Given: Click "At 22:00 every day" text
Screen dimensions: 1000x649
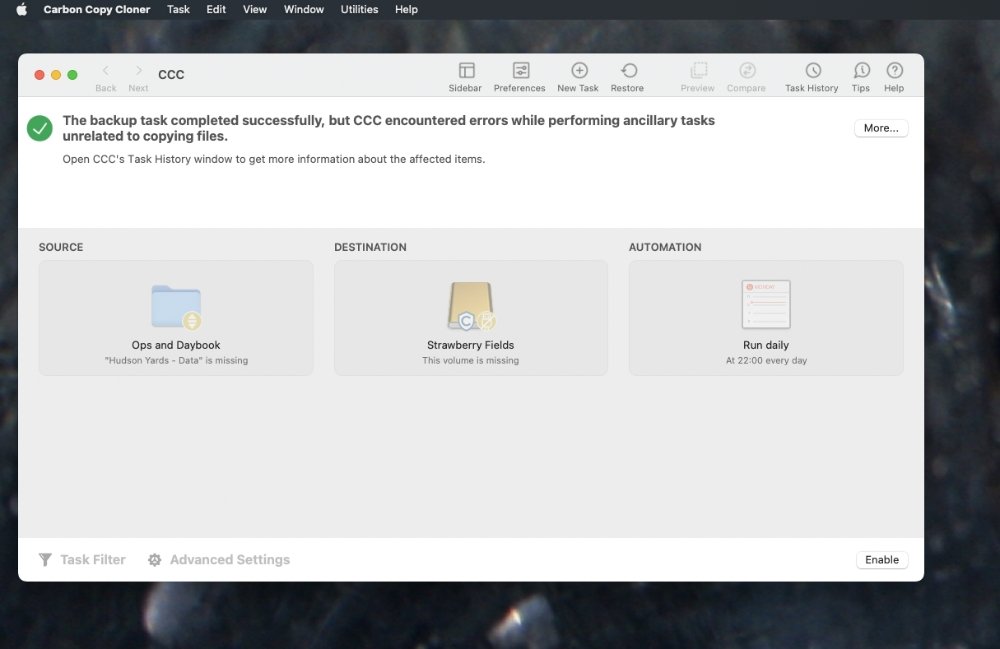Looking at the screenshot, I should pos(766,361).
